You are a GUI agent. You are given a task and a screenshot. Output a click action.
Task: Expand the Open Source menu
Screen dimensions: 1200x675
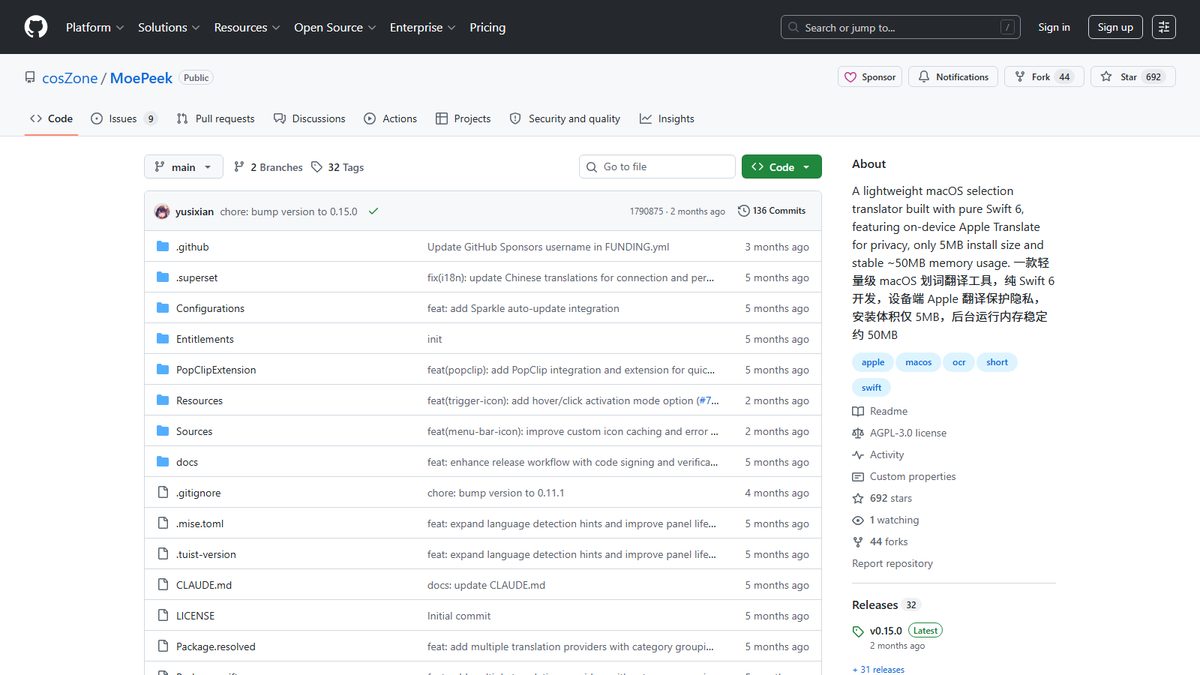pos(335,27)
